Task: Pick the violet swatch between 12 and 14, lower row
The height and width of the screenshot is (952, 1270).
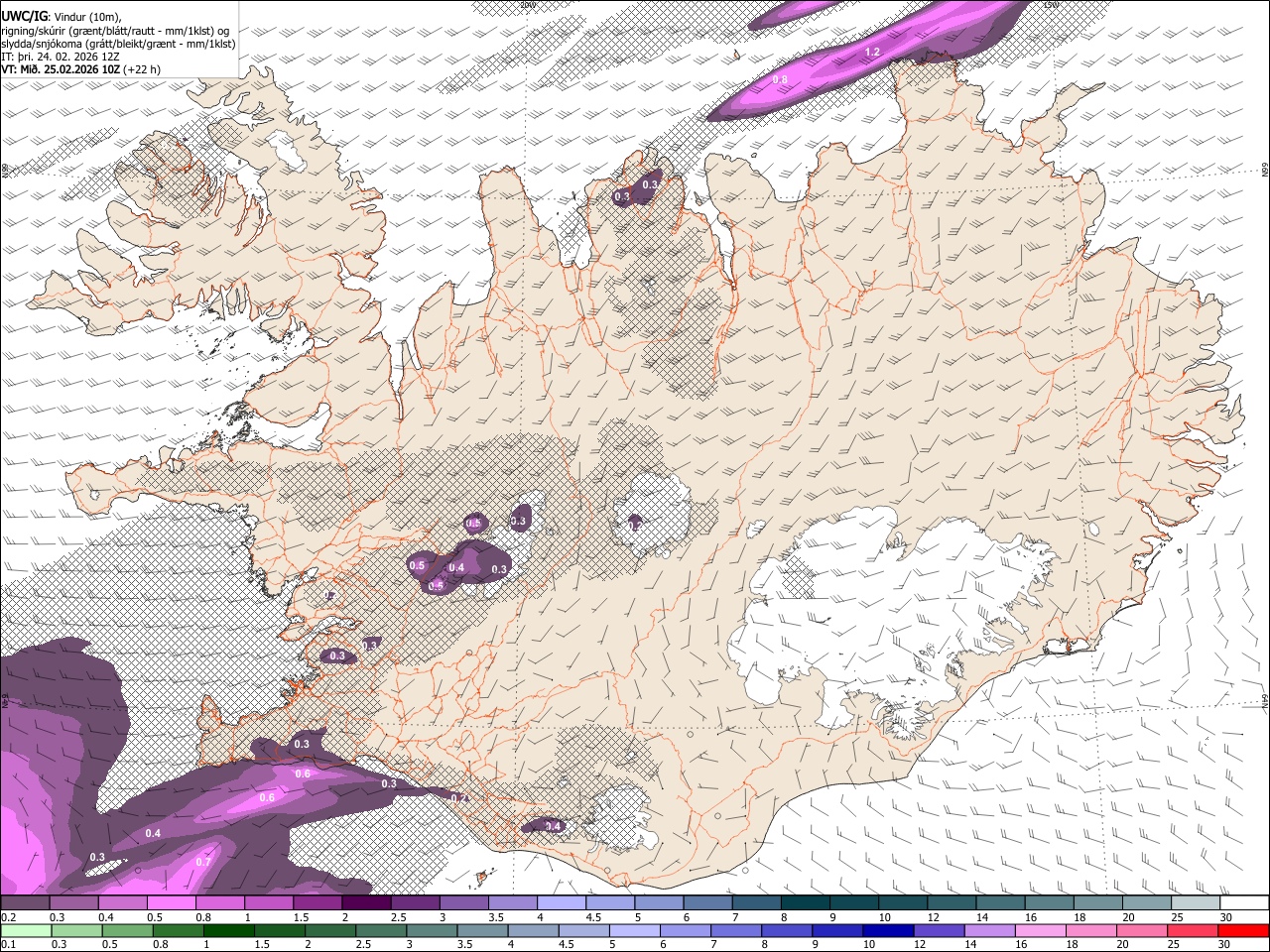Action: tap(938, 930)
